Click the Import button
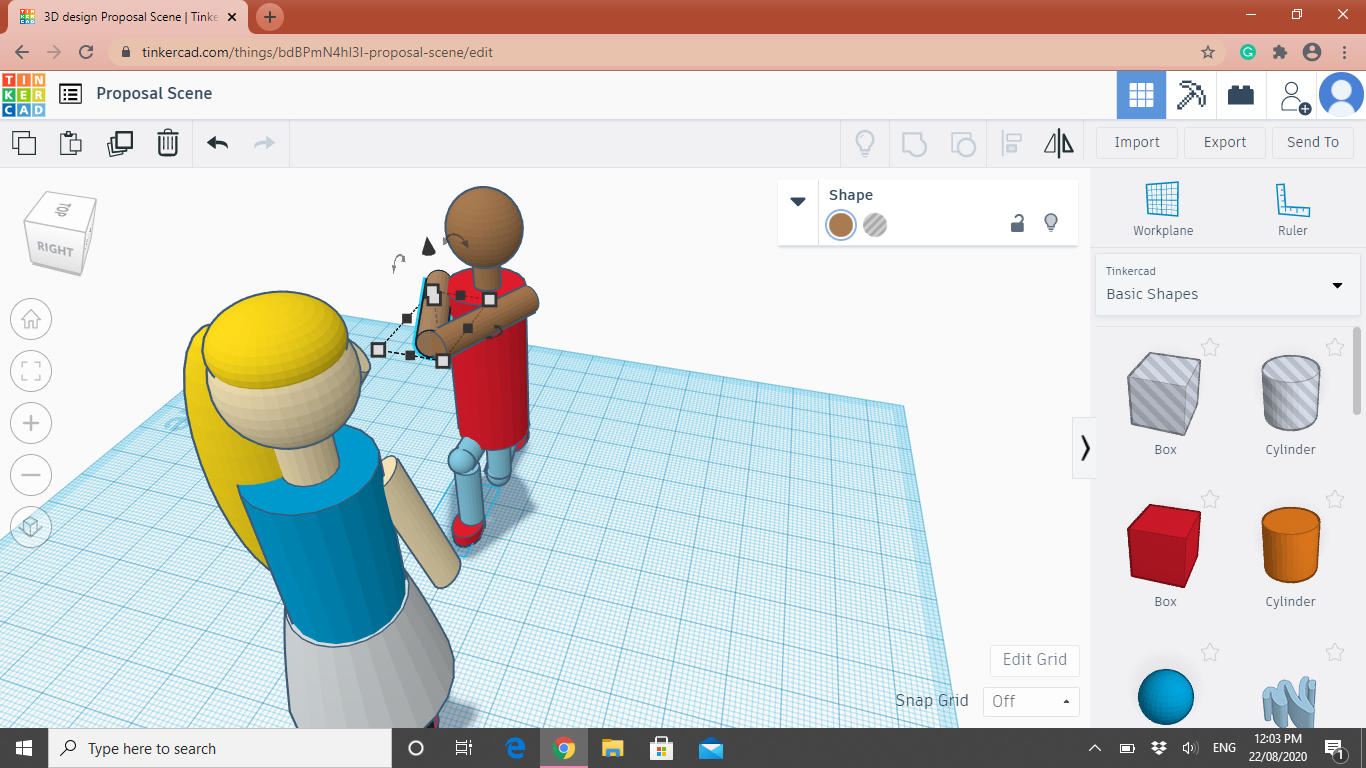Image resolution: width=1366 pixels, height=768 pixels. point(1137,142)
